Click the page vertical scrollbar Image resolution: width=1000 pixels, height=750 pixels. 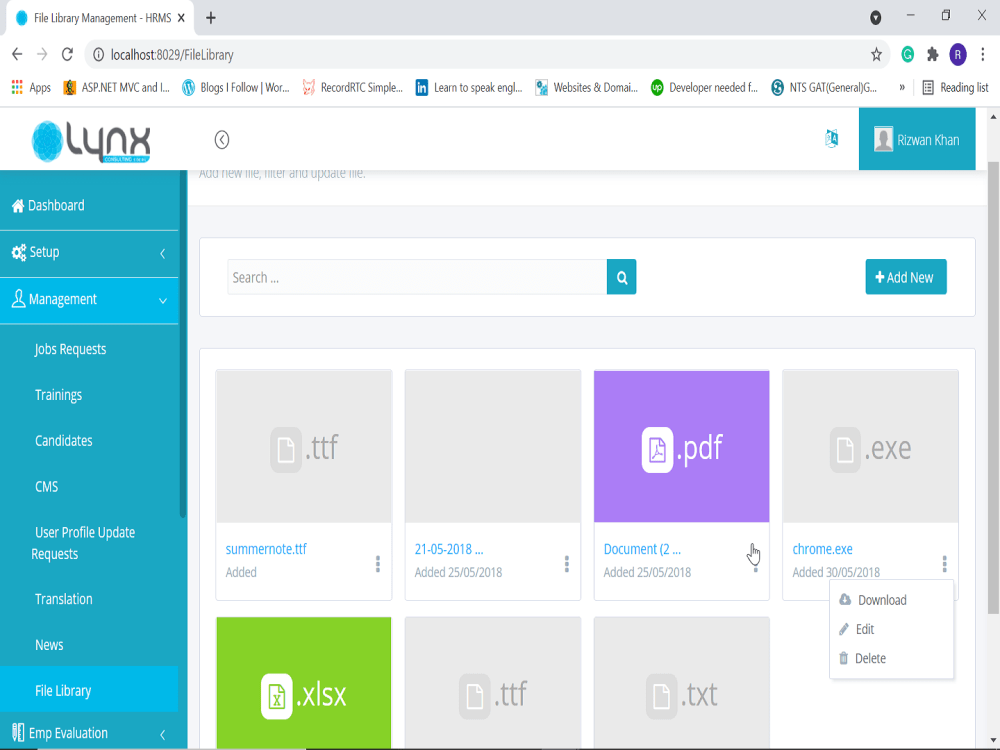tap(993, 389)
